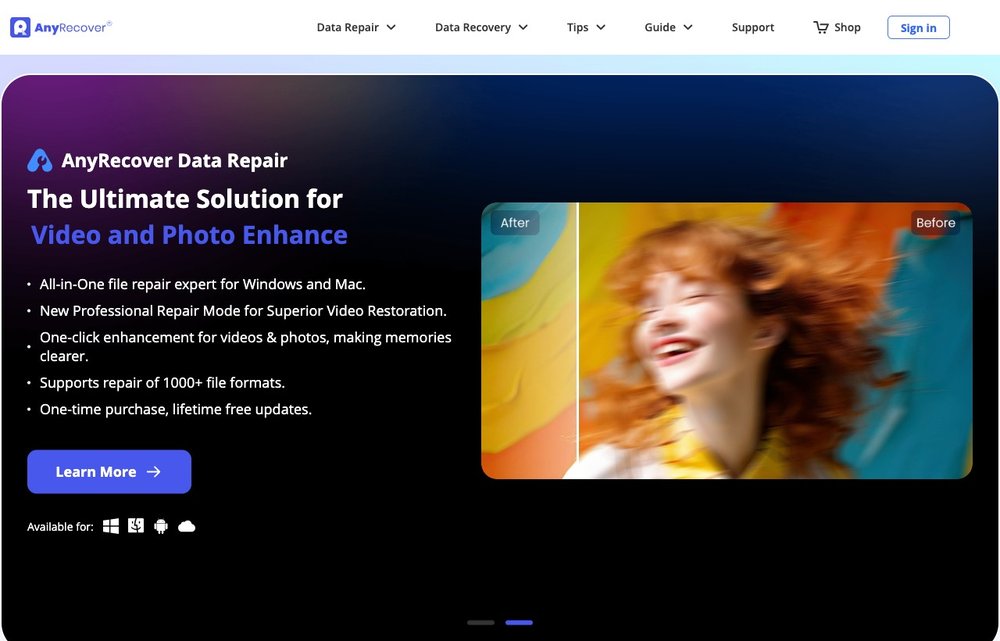
Task: Click 'All-in-One file repair expert' bullet text
Action: point(202,284)
